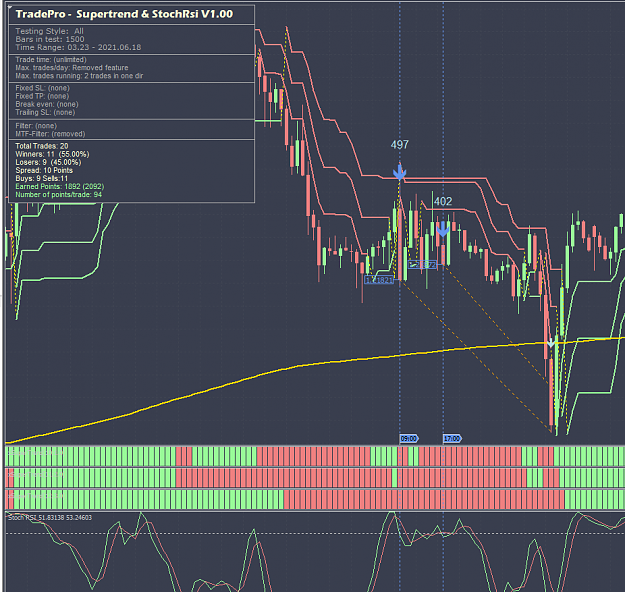Select the 1.21821 price label box

click(x=379, y=280)
